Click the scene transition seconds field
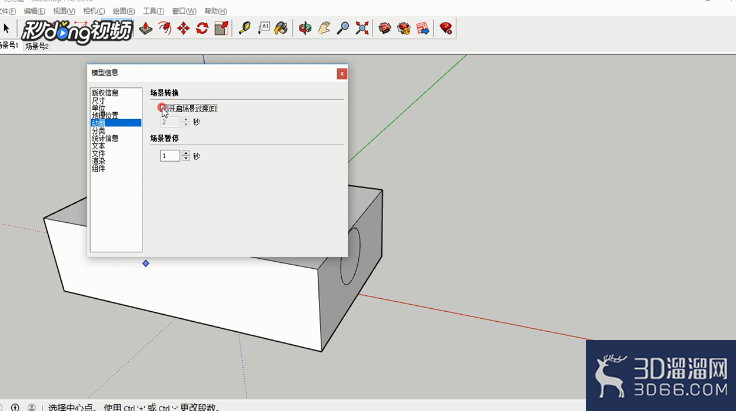This screenshot has width=736, height=411. pos(170,122)
